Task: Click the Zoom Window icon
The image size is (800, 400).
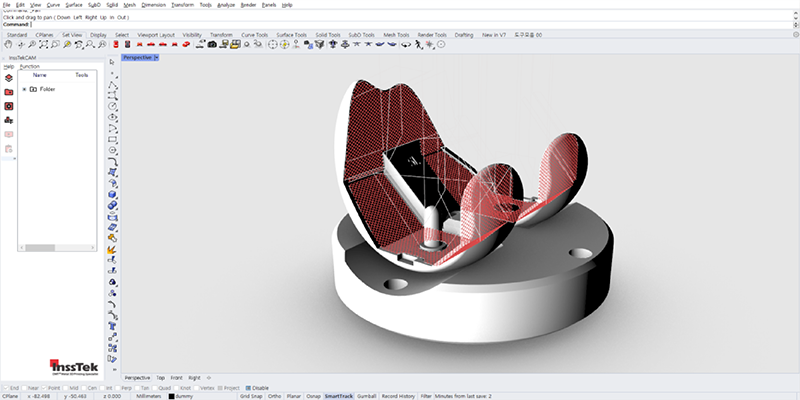Action: pyautogui.click(x=55, y=44)
